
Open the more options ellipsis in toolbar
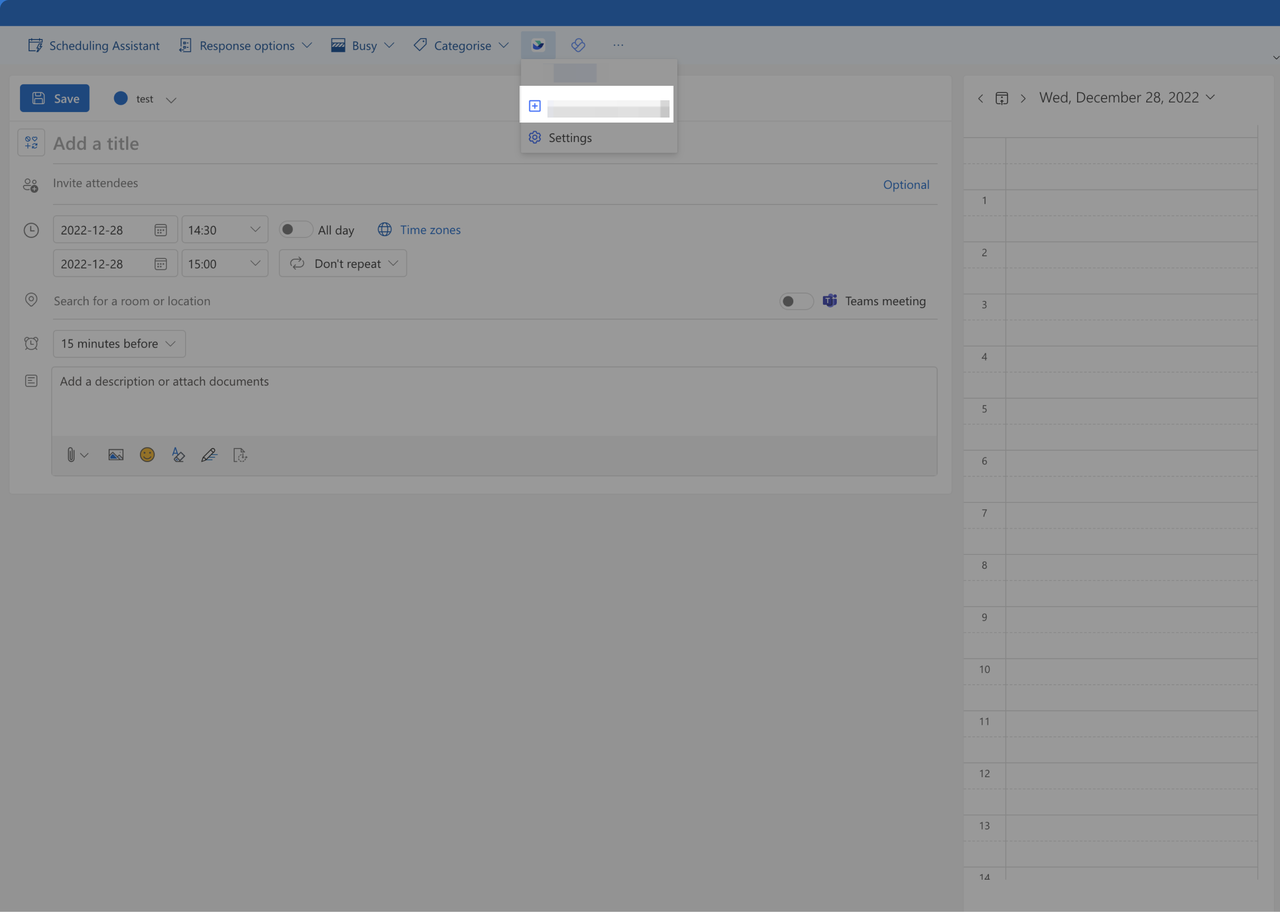pyautogui.click(x=618, y=45)
